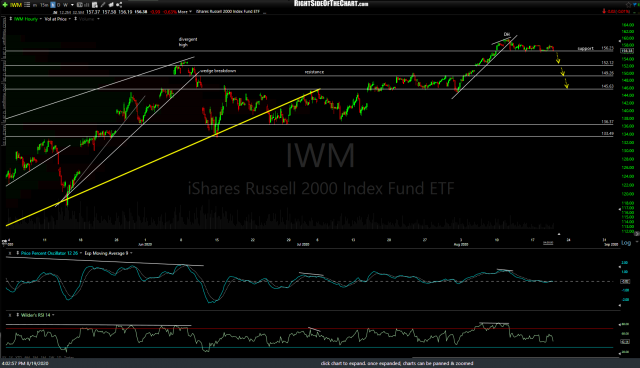Select the D daily timeframe button
Image resolution: width=640 pixels, height=368 pixels.
coord(59,5)
